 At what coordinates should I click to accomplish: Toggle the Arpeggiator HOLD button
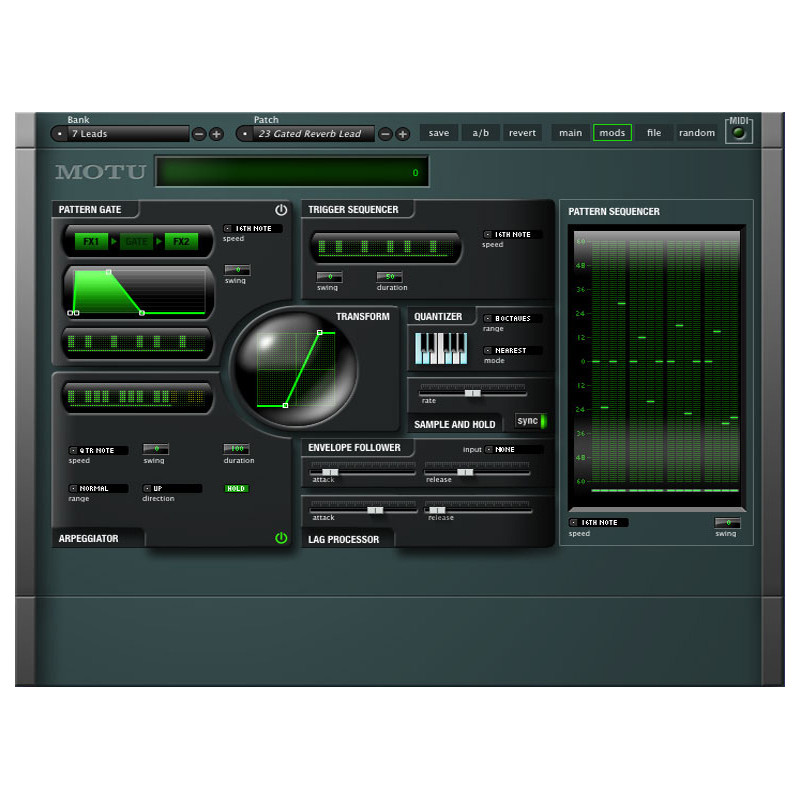236,489
